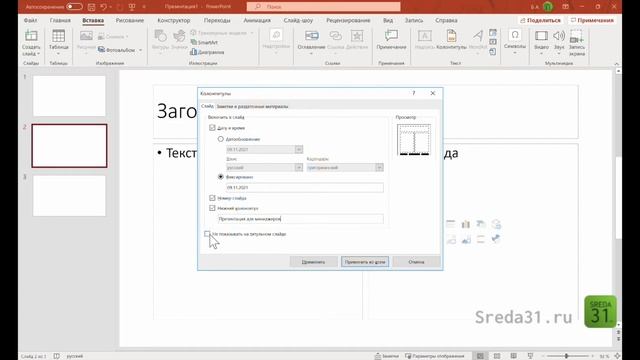Click the Действие (Action) star icon
Image resolution: width=640 pixels, height=360 pixels.
point(357,36)
